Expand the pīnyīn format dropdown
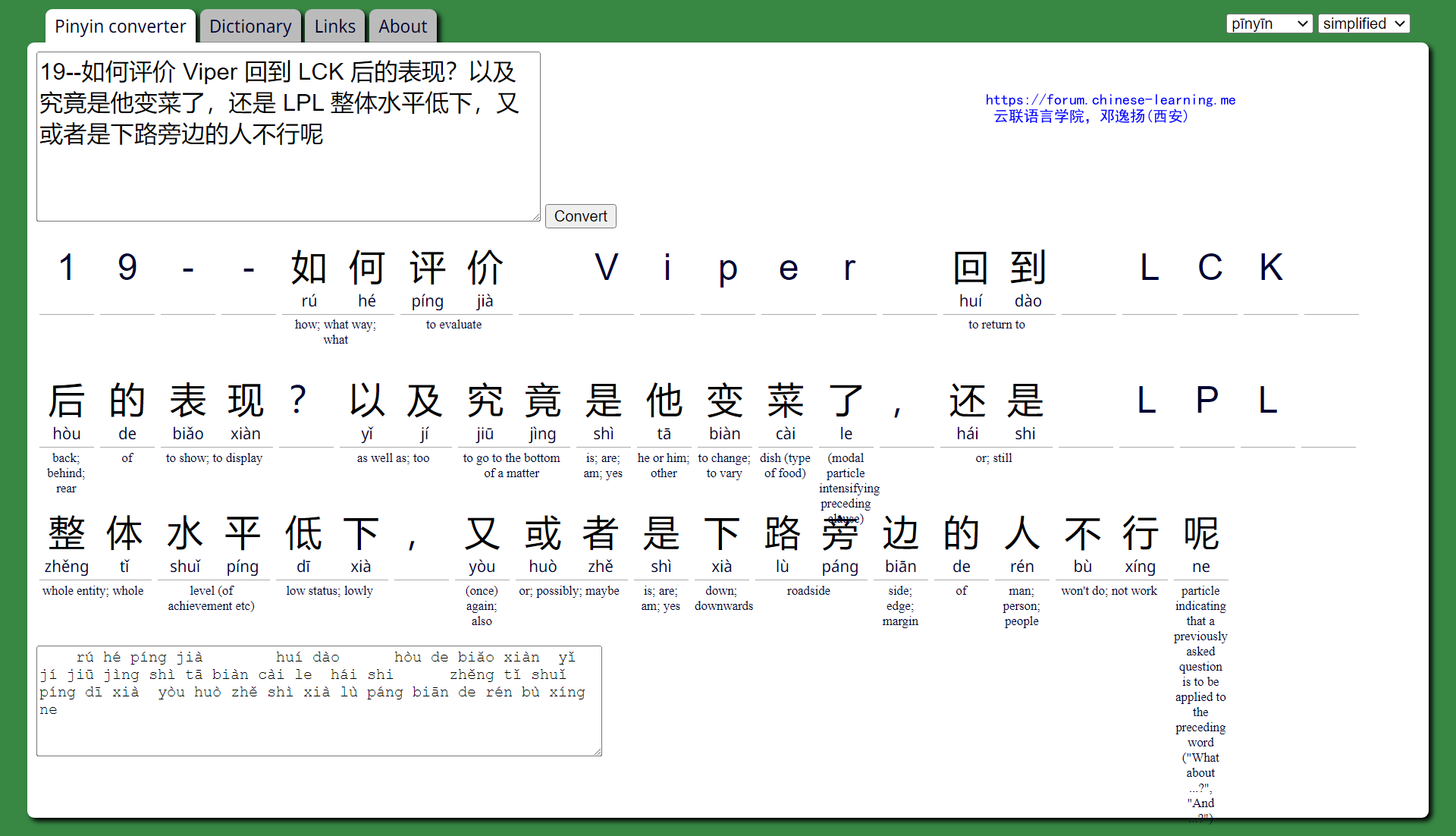The image size is (1456, 836). pyautogui.click(x=1269, y=24)
